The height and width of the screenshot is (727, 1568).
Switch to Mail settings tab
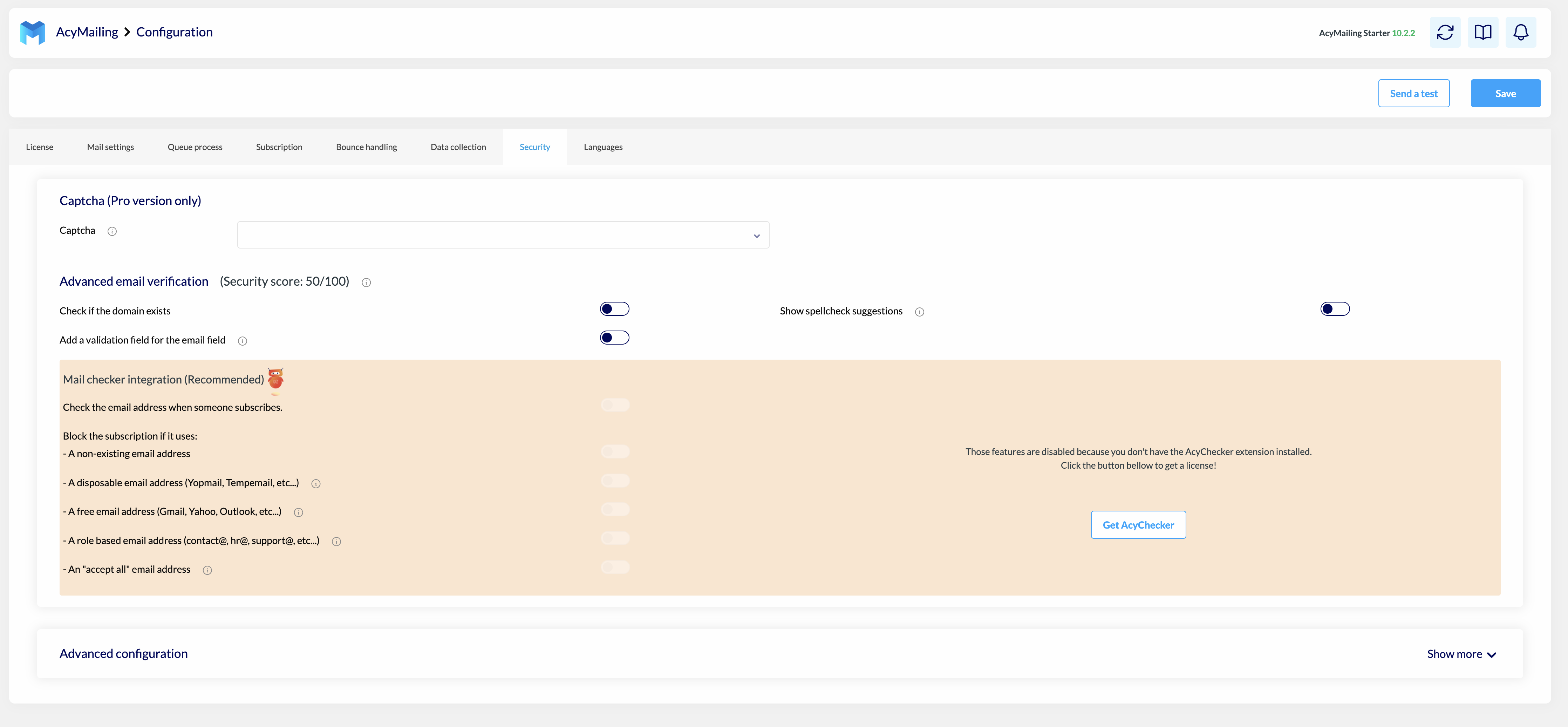[110, 147]
